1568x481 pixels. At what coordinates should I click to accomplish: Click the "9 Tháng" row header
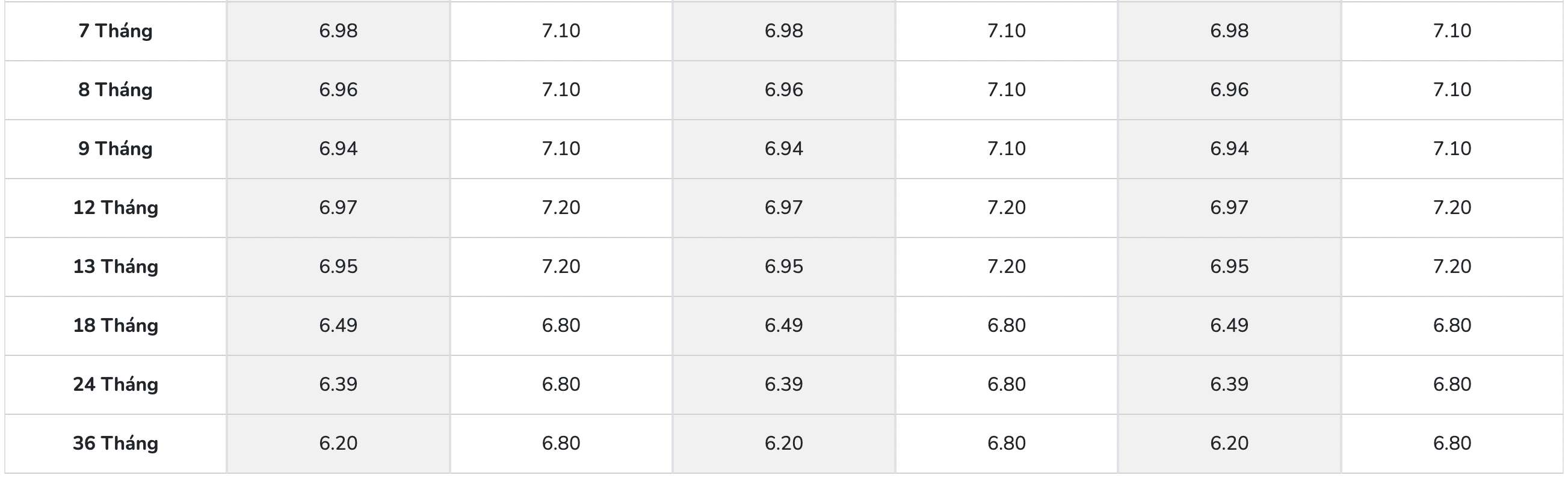[x=116, y=149]
